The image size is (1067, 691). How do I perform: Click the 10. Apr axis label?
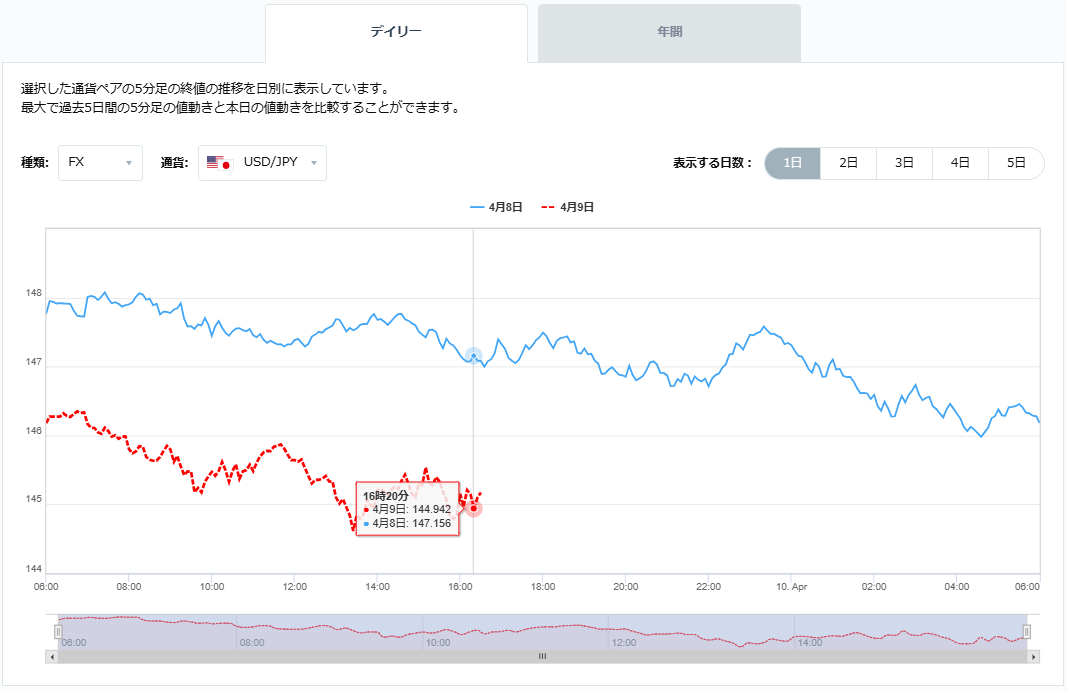coord(791,587)
